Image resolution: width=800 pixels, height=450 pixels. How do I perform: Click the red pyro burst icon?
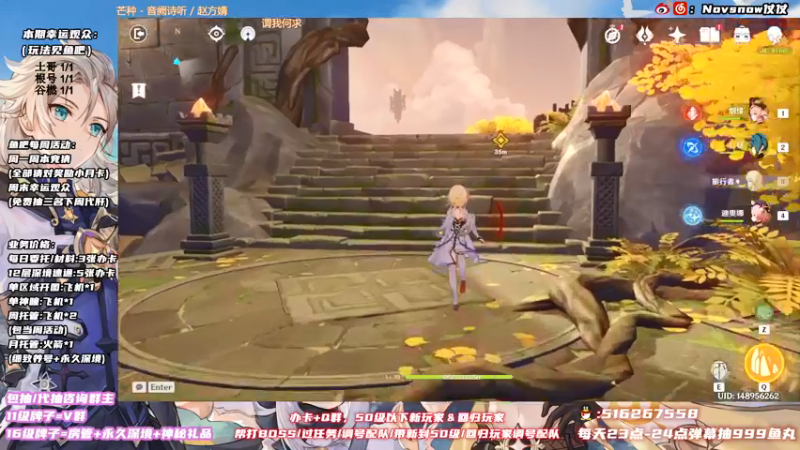(692, 113)
